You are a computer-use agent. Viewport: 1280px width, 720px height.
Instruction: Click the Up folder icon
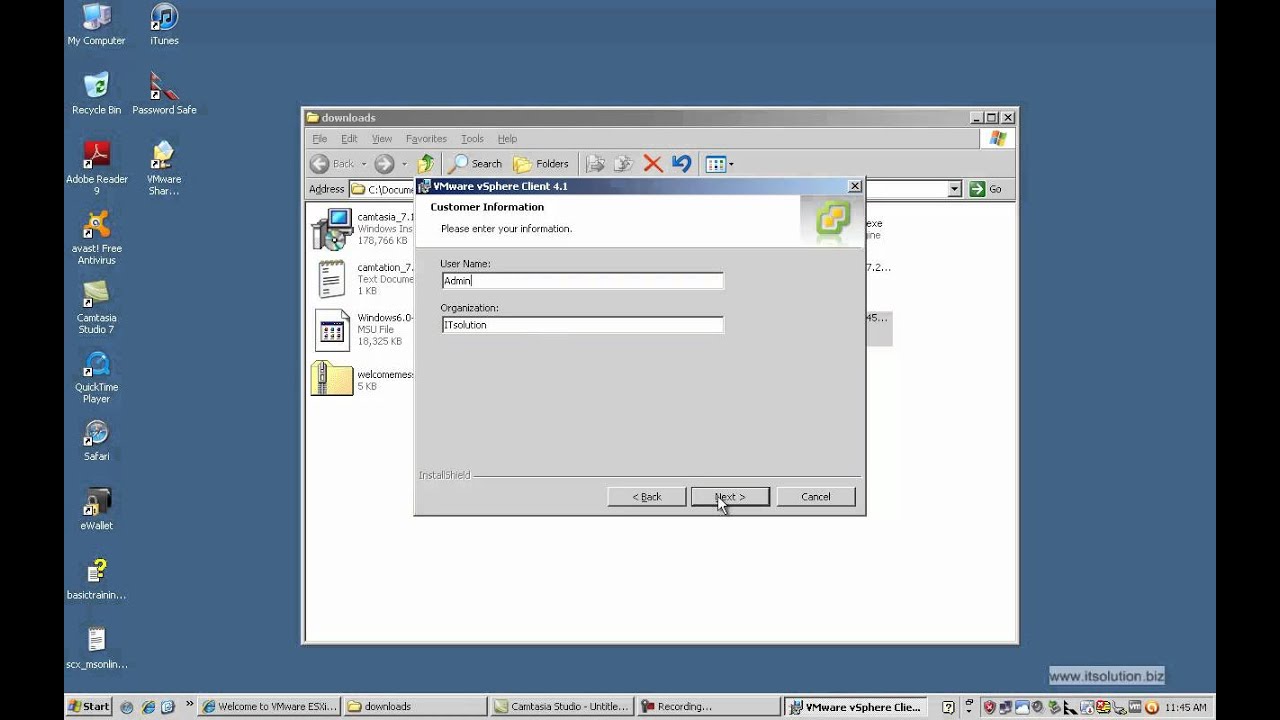[426, 164]
